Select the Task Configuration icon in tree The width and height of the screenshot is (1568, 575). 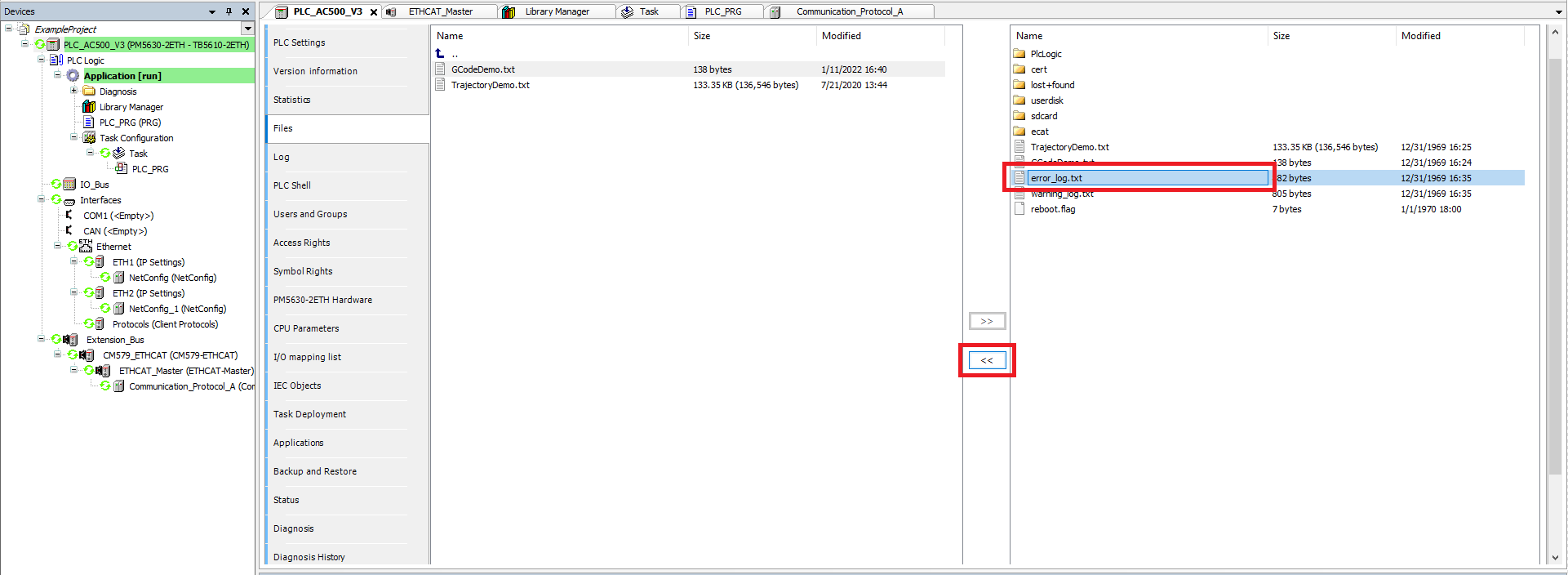(89, 138)
